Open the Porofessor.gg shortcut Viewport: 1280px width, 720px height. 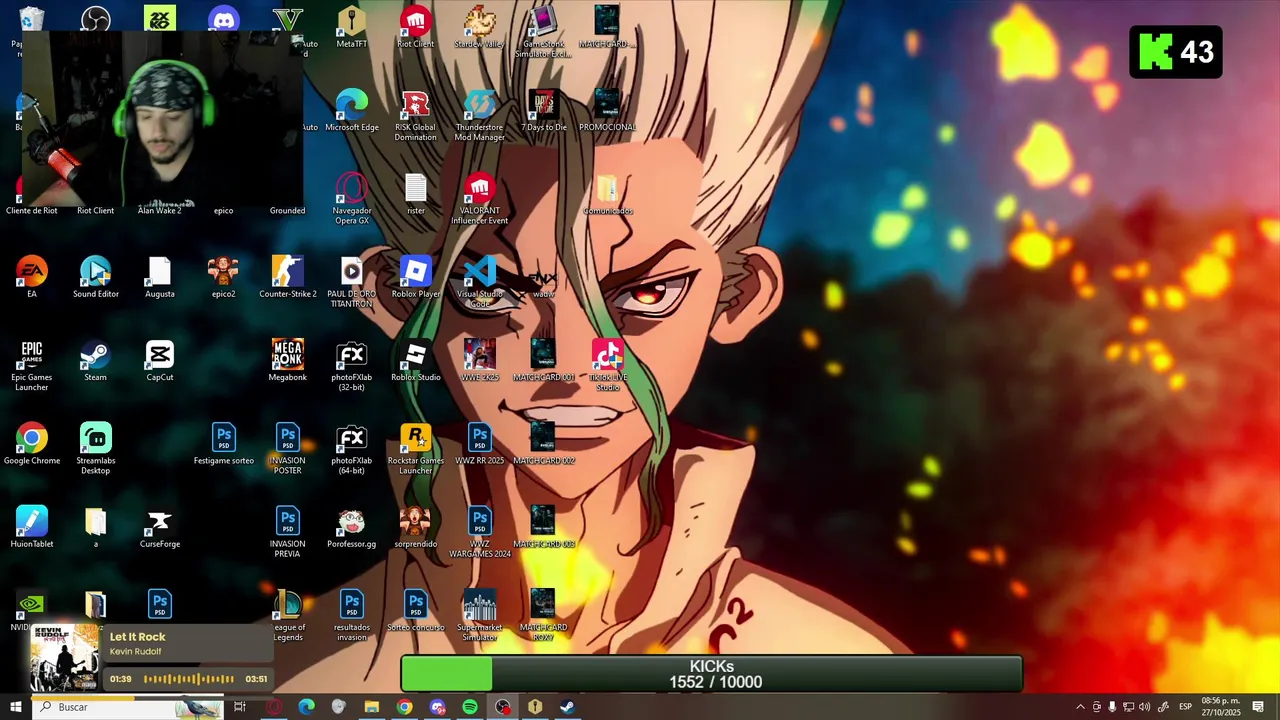(352, 527)
